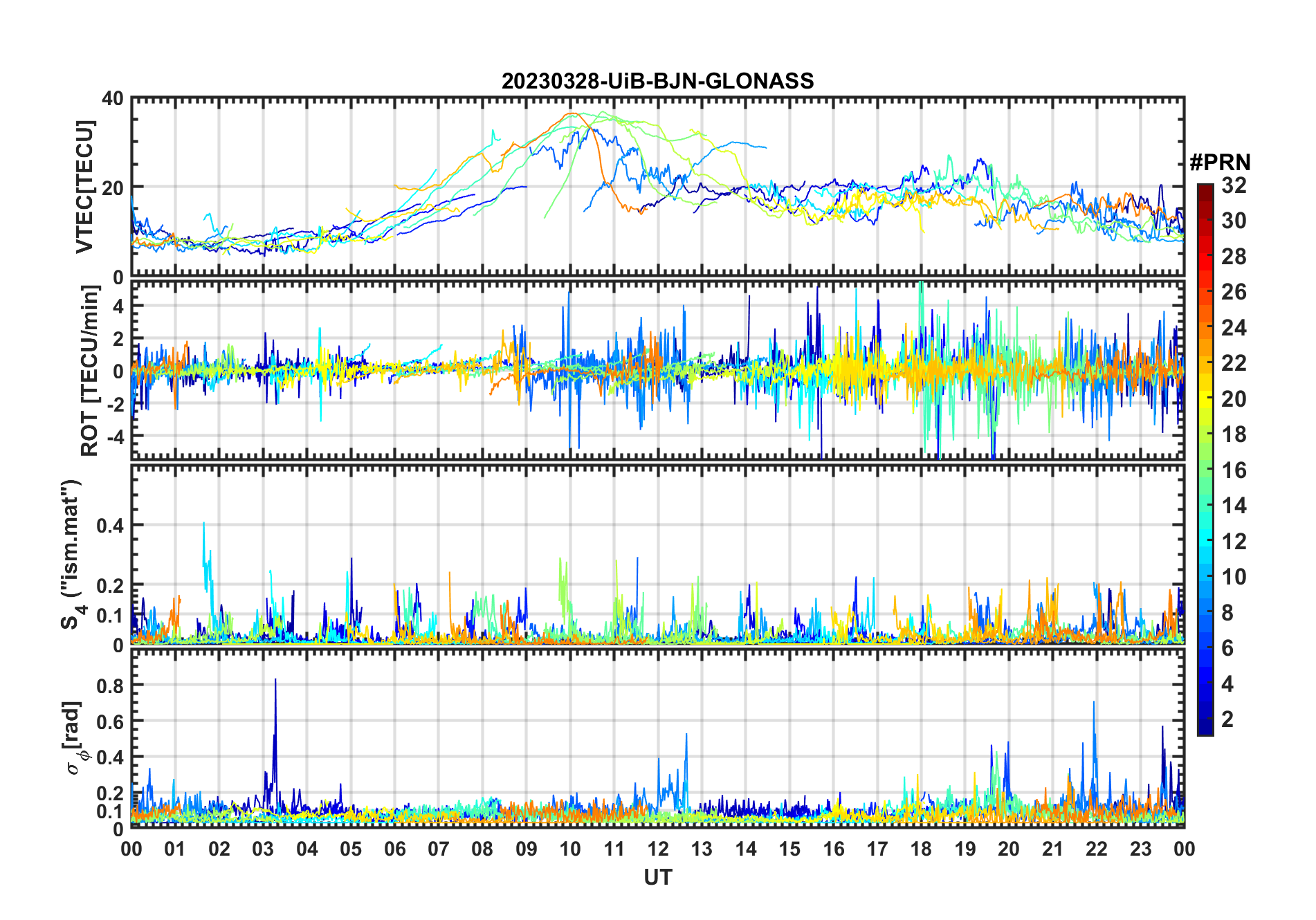The width and height of the screenshot is (1316, 920).
Task: Click the cyan S4 peak reaching 0.4
Action: [203, 524]
